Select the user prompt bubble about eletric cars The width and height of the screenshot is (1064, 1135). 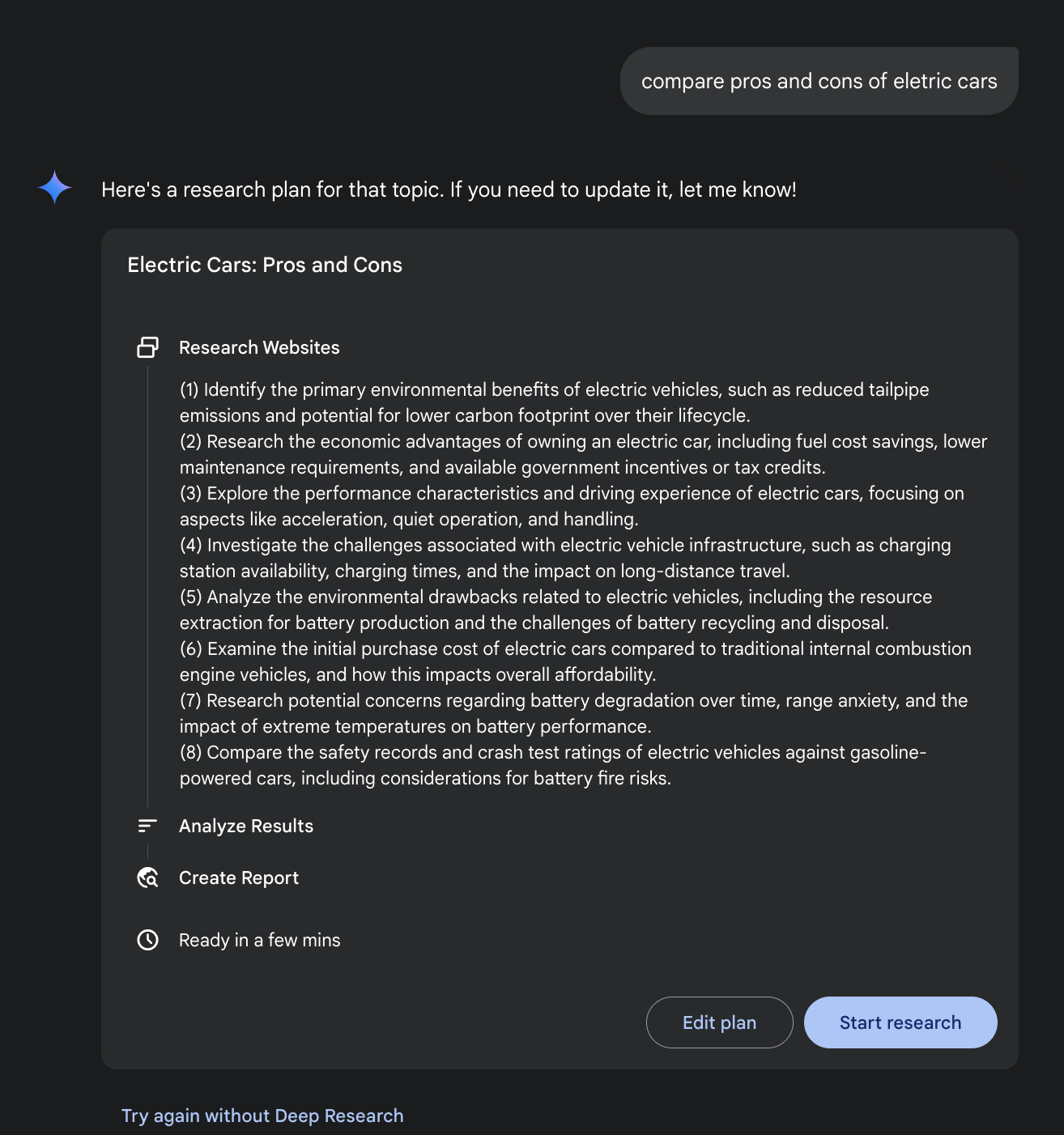[x=819, y=81]
